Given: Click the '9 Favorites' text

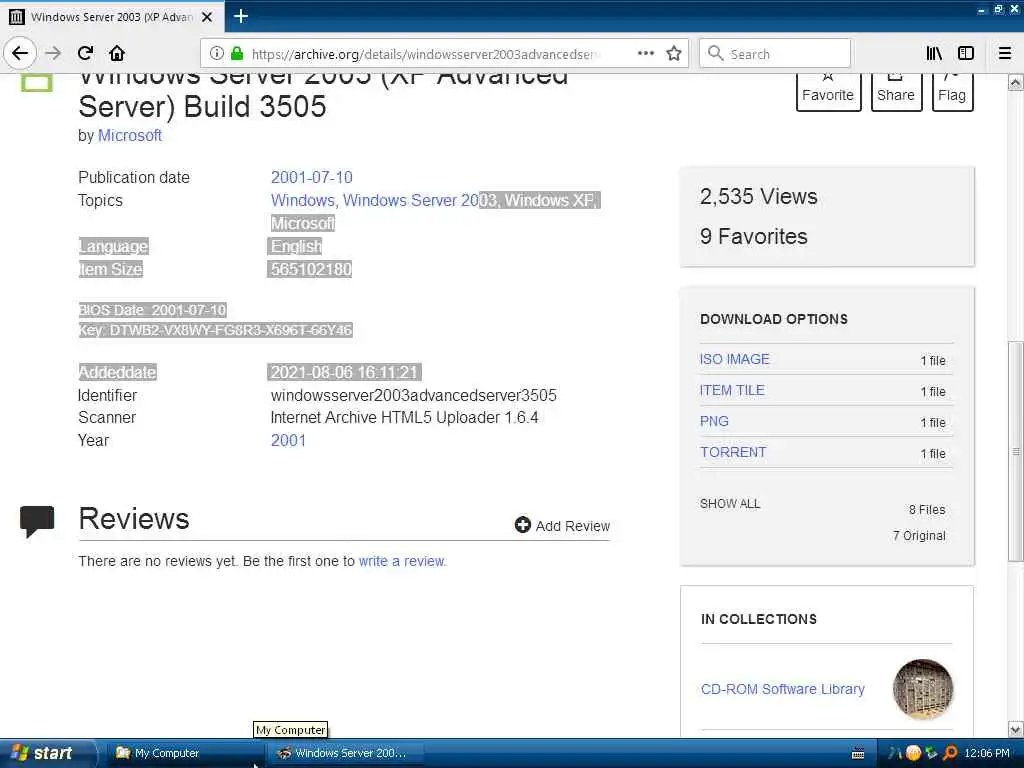Looking at the screenshot, I should 754,236.
